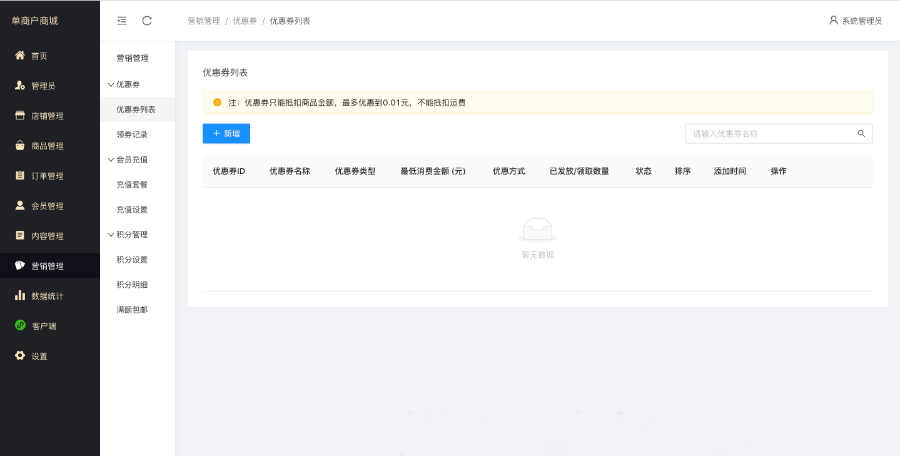Select 充值套餐 in the submenu
900x456 pixels.
[x=132, y=184]
